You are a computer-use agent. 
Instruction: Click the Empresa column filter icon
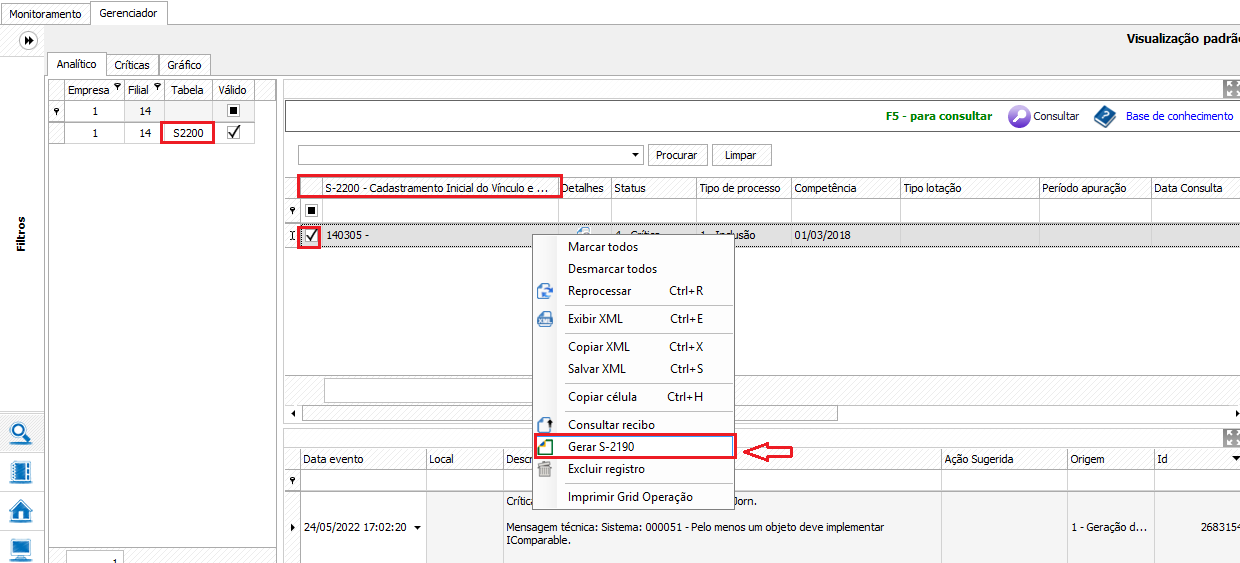coord(118,87)
